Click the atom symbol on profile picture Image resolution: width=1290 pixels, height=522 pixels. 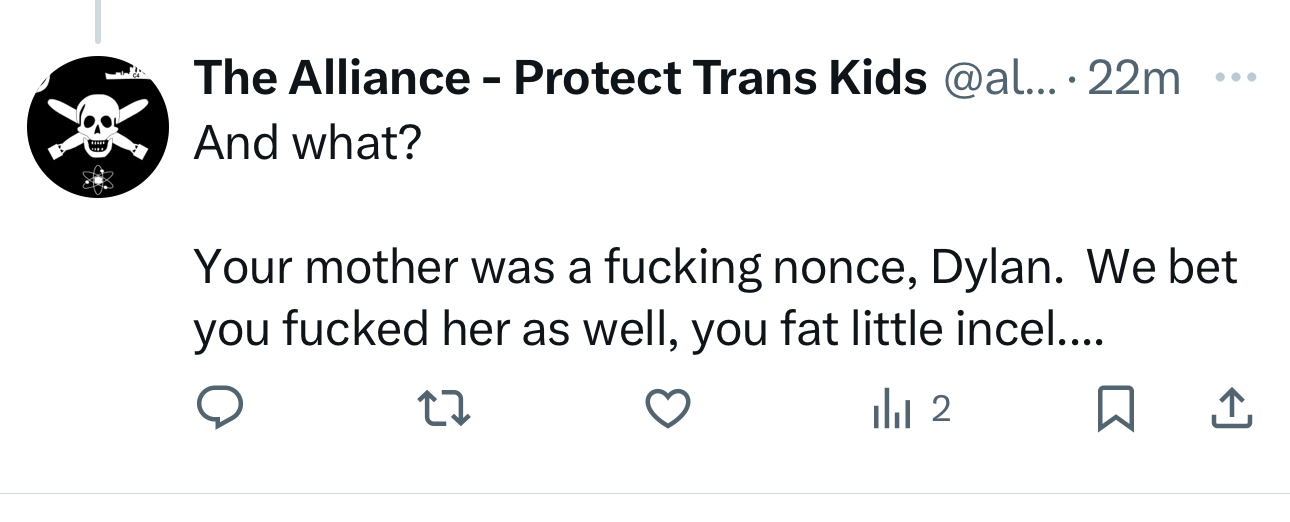pos(97,180)
